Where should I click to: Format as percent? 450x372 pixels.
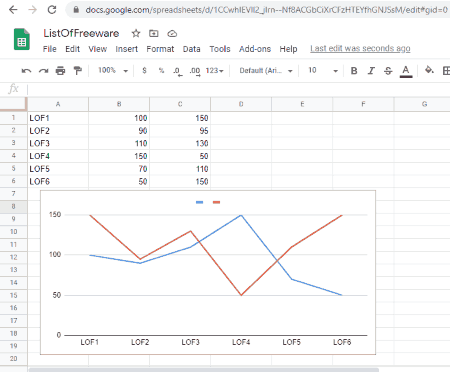tap(161, 71)
